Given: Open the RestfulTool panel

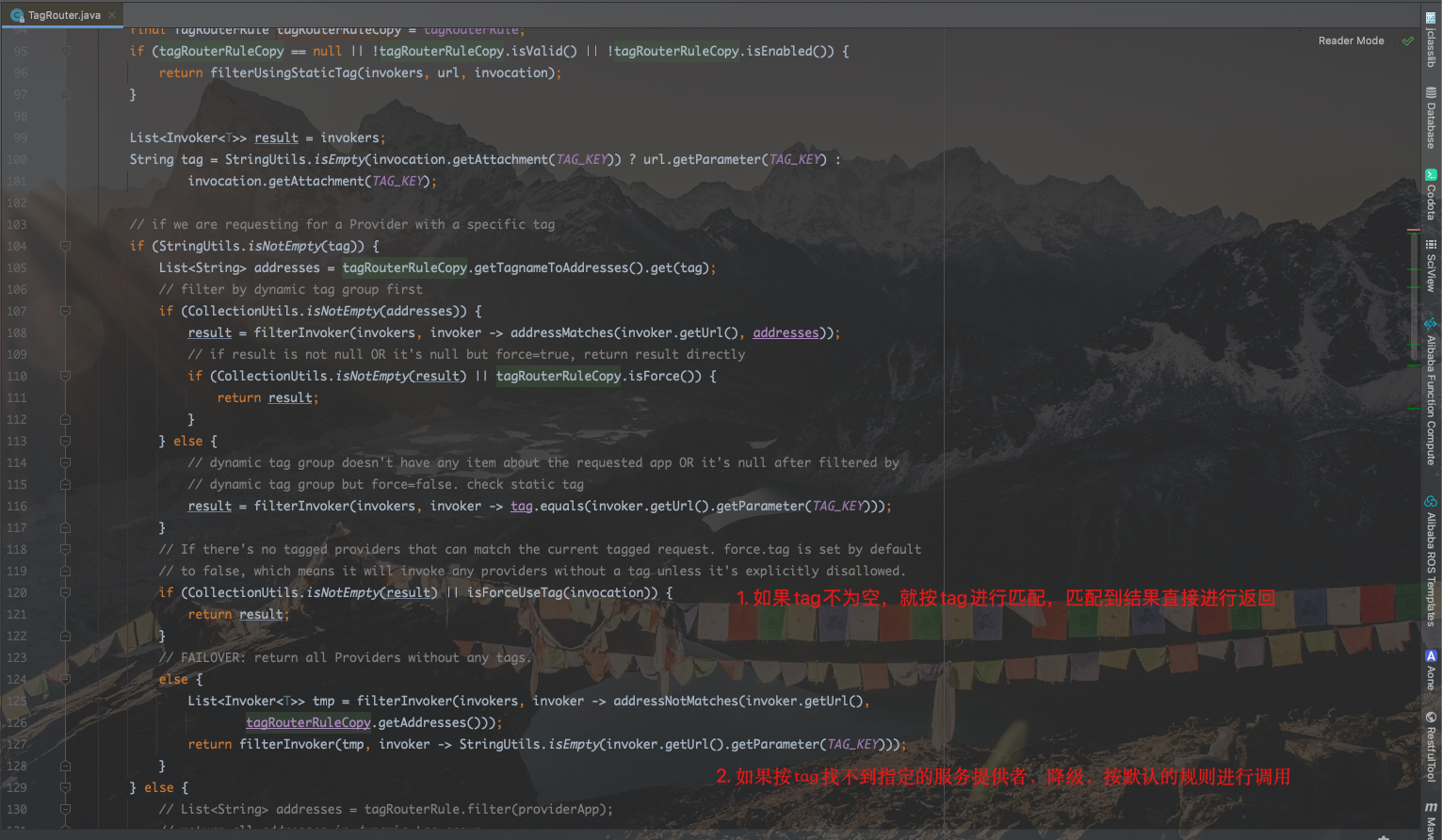Looking at the screenshot, I should click(x=1431, y=747).
